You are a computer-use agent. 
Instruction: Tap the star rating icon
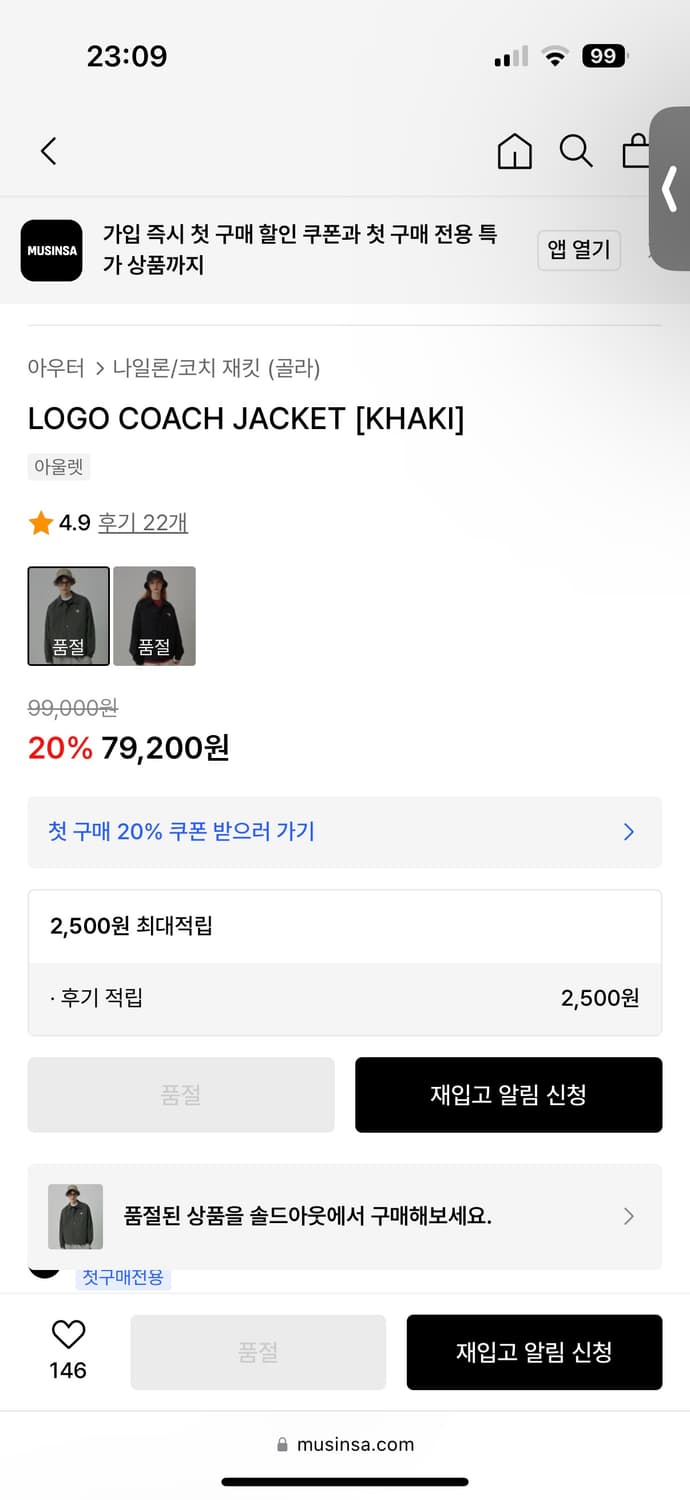pos(41,523)
